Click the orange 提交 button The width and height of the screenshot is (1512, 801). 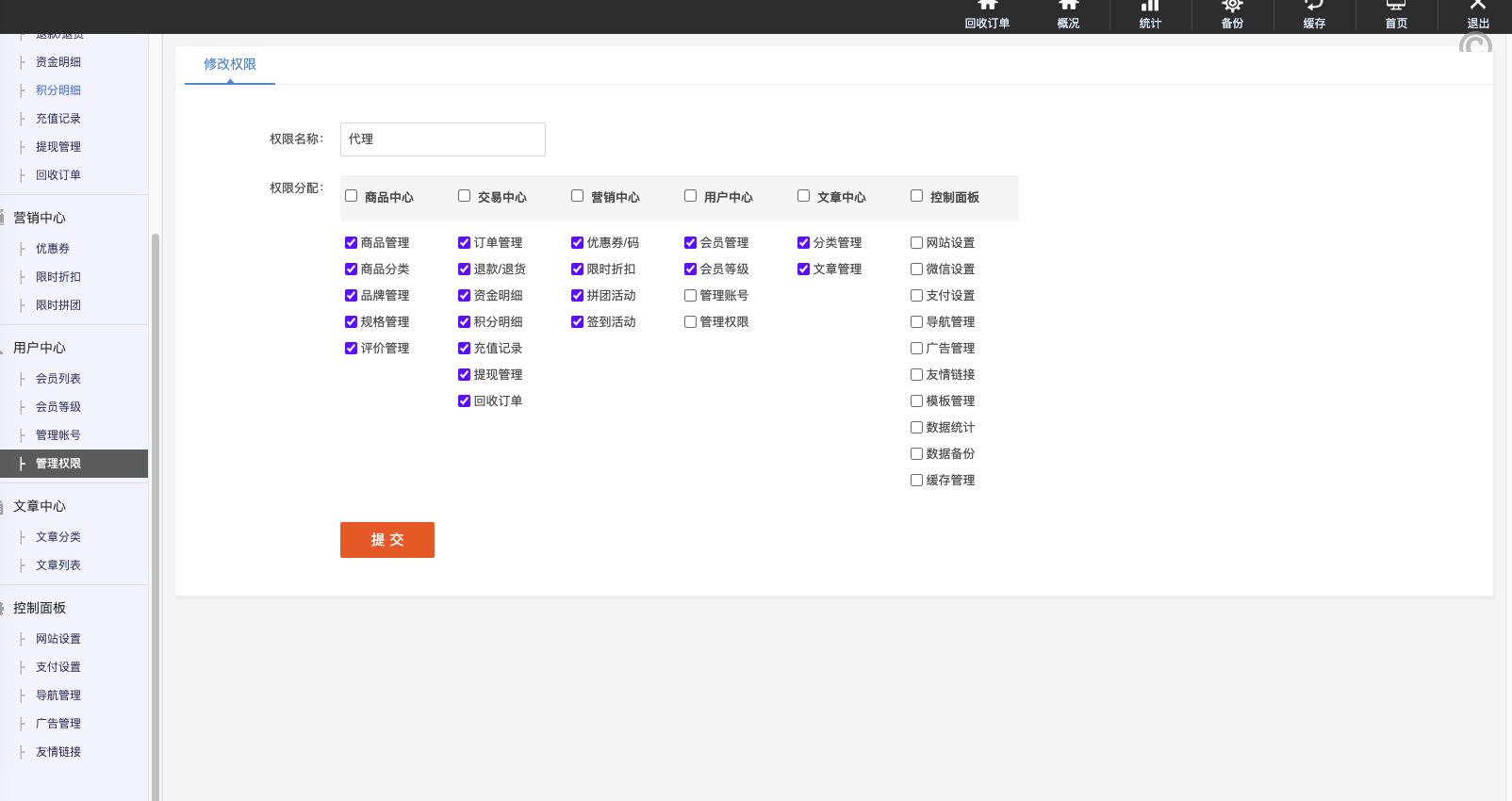[x=386, y=540]
